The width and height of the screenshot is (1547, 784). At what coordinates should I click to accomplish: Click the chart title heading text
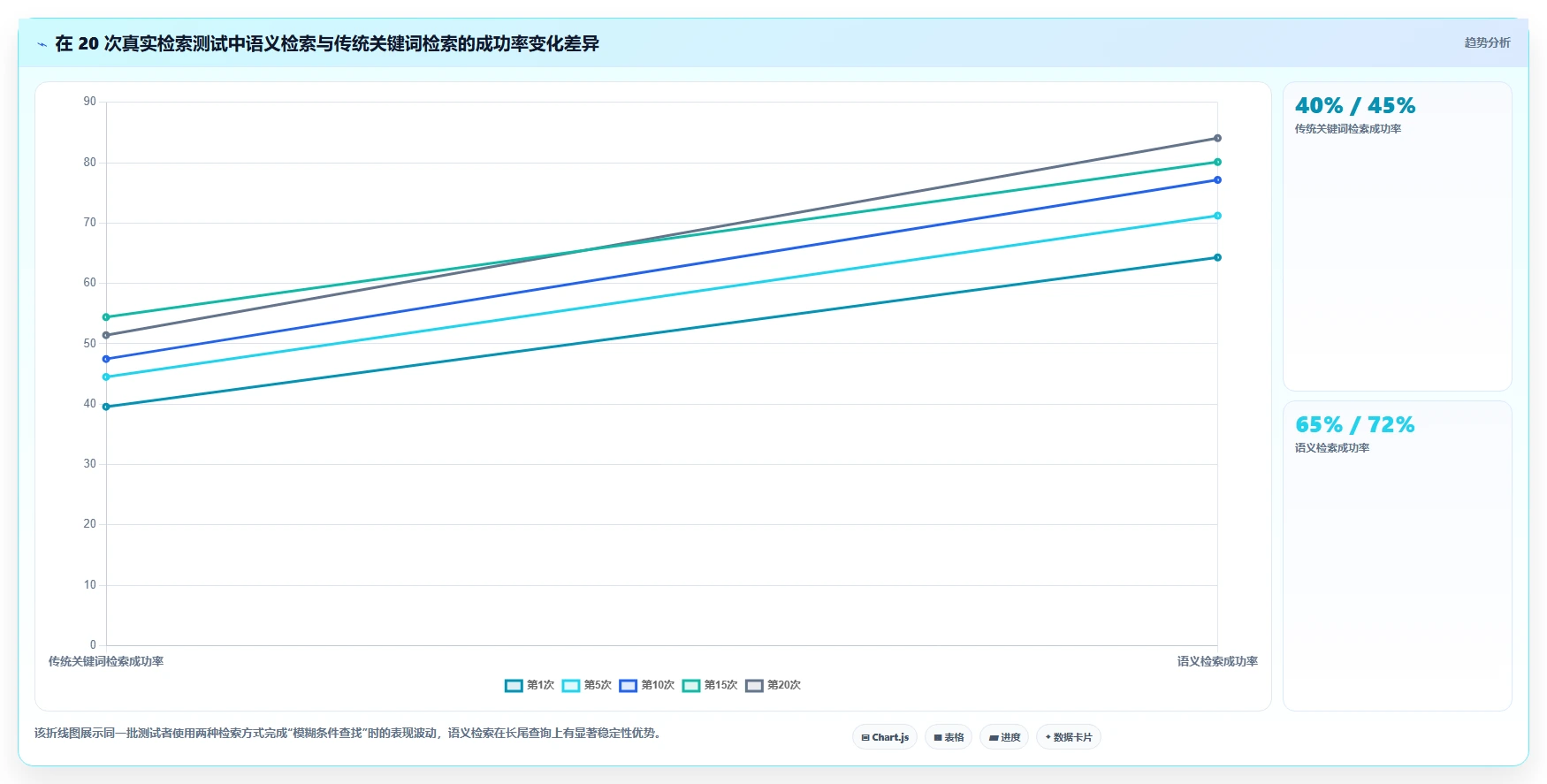point(327,43)
